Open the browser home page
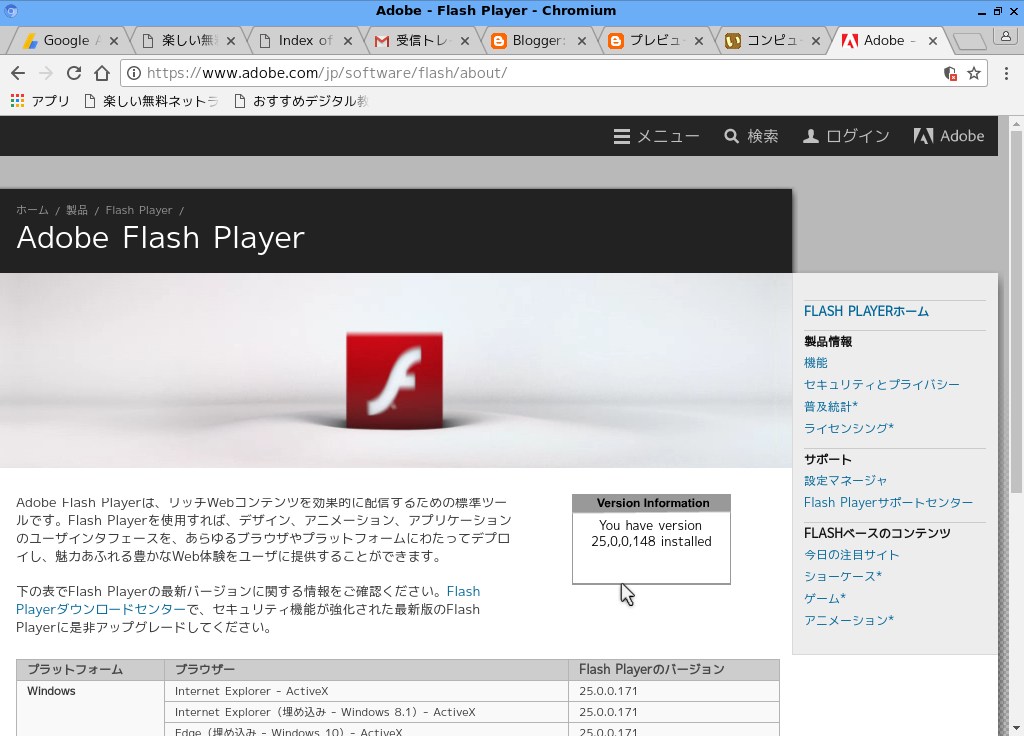1024x736 pixels. coord(102,73)
